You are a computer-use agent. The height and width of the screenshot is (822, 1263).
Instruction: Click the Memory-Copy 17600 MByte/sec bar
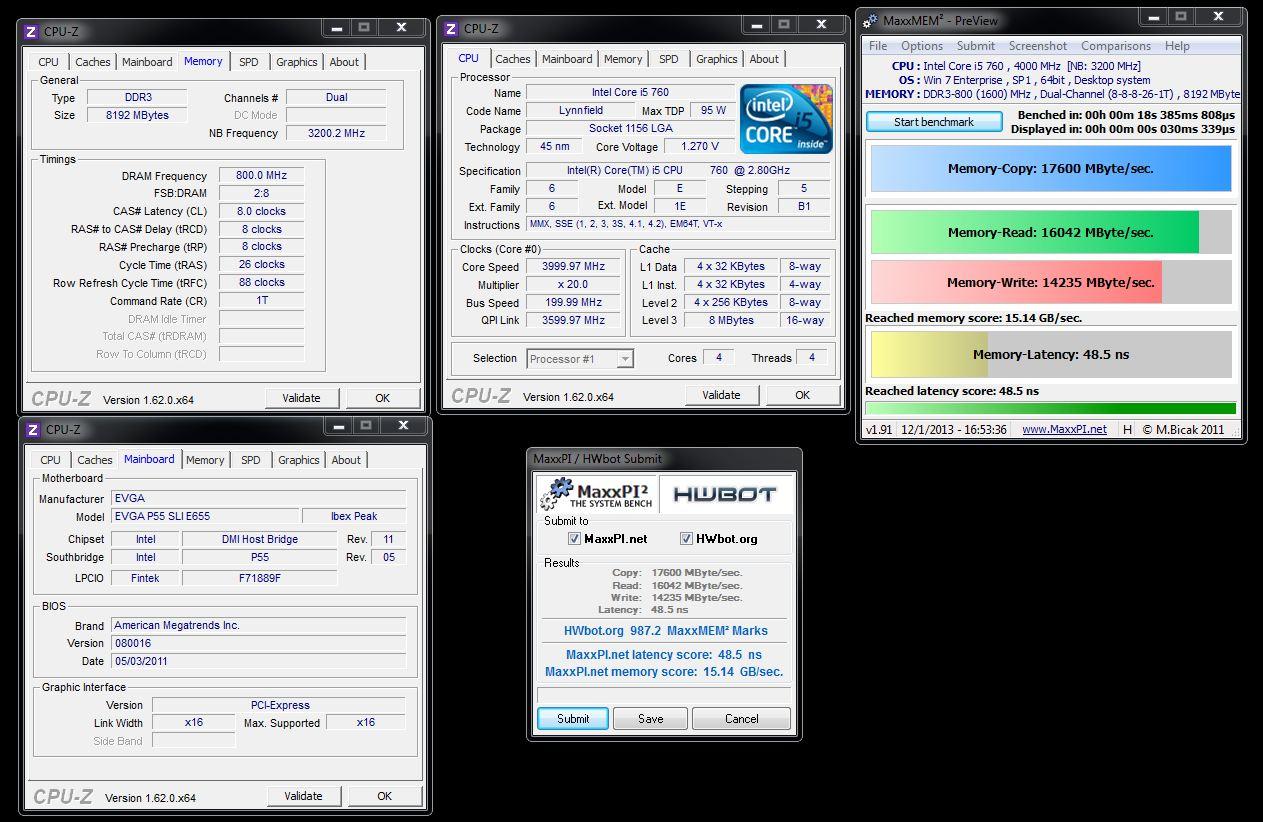1051,169
